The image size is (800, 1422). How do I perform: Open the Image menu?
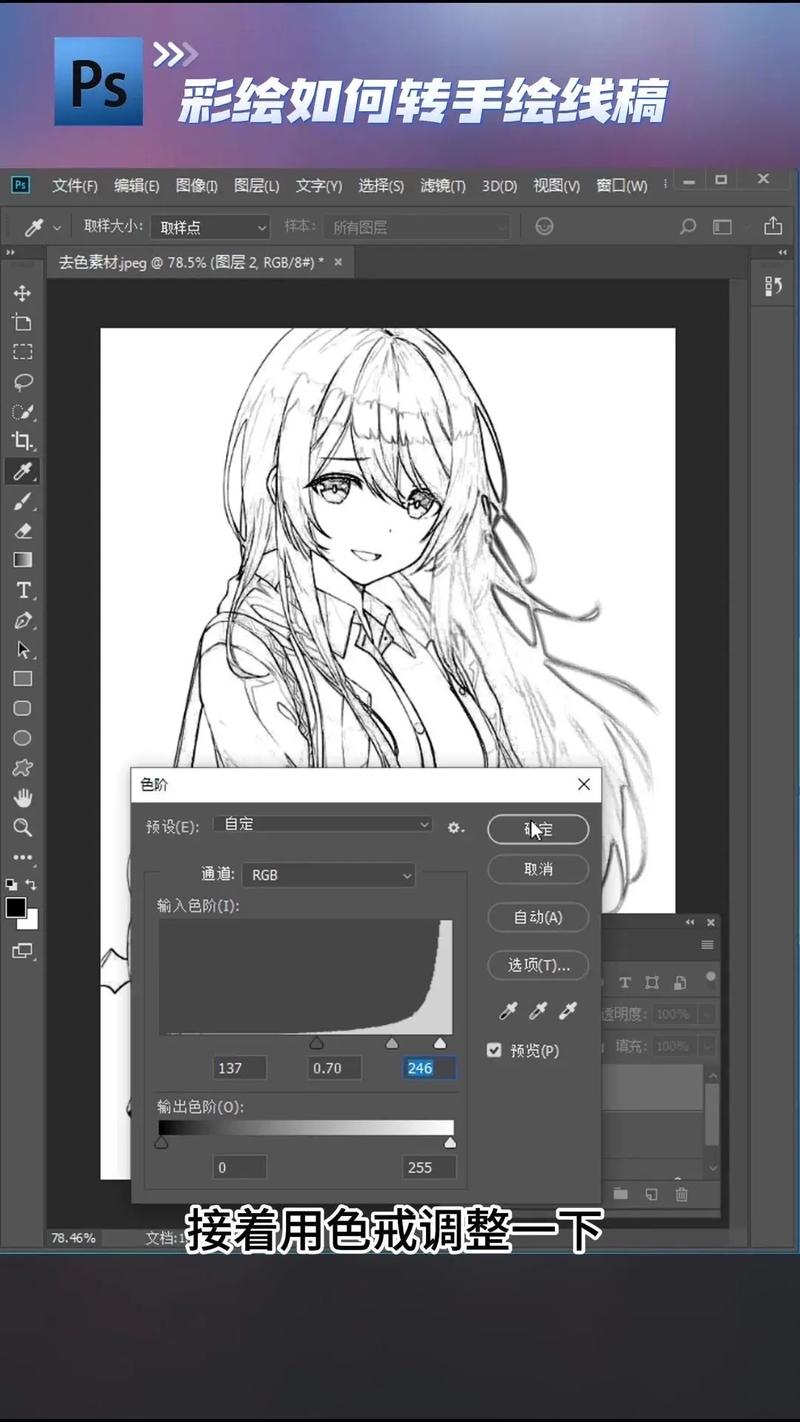(197, 186)
